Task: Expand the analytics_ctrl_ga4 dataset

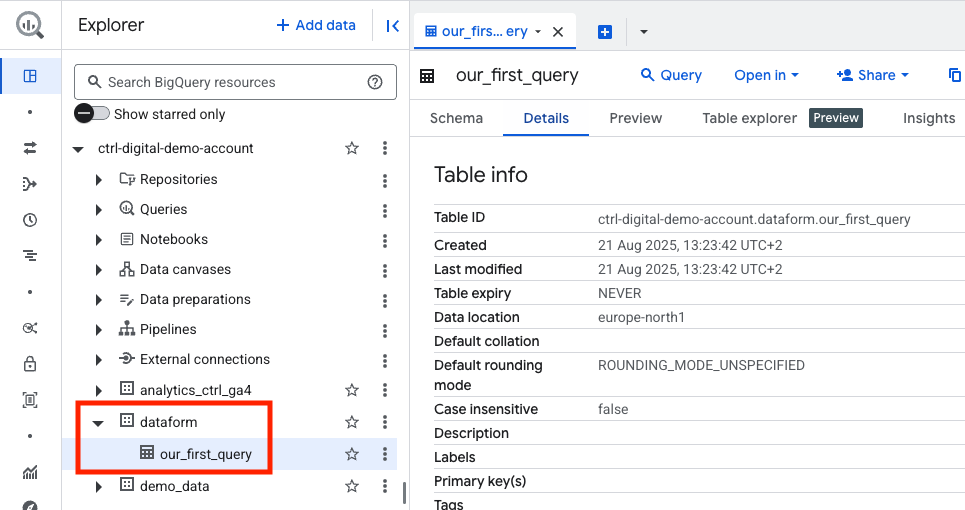Action: click(x=98, y=391)
